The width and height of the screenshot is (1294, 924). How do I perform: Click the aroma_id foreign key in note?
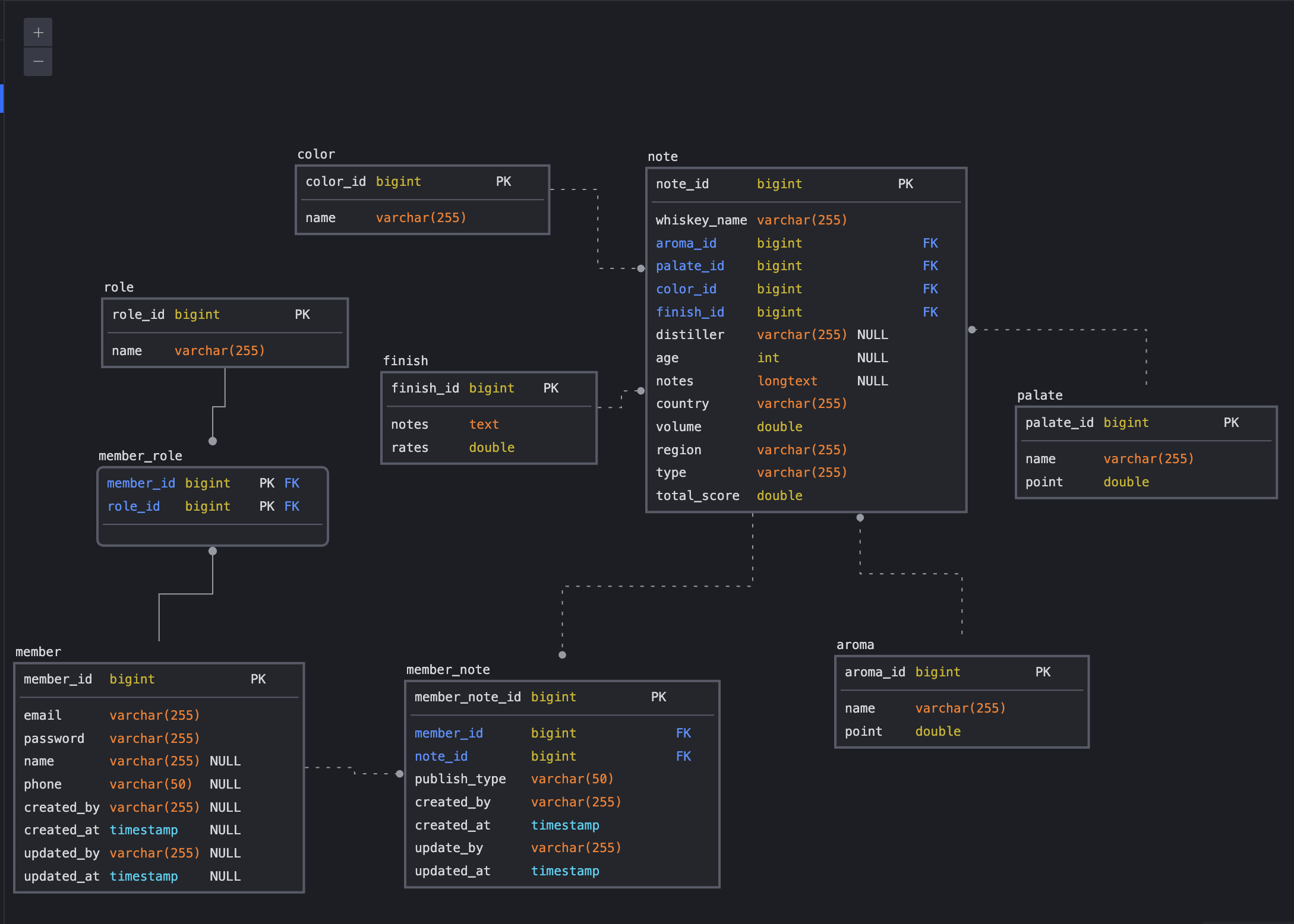point(686,243)
